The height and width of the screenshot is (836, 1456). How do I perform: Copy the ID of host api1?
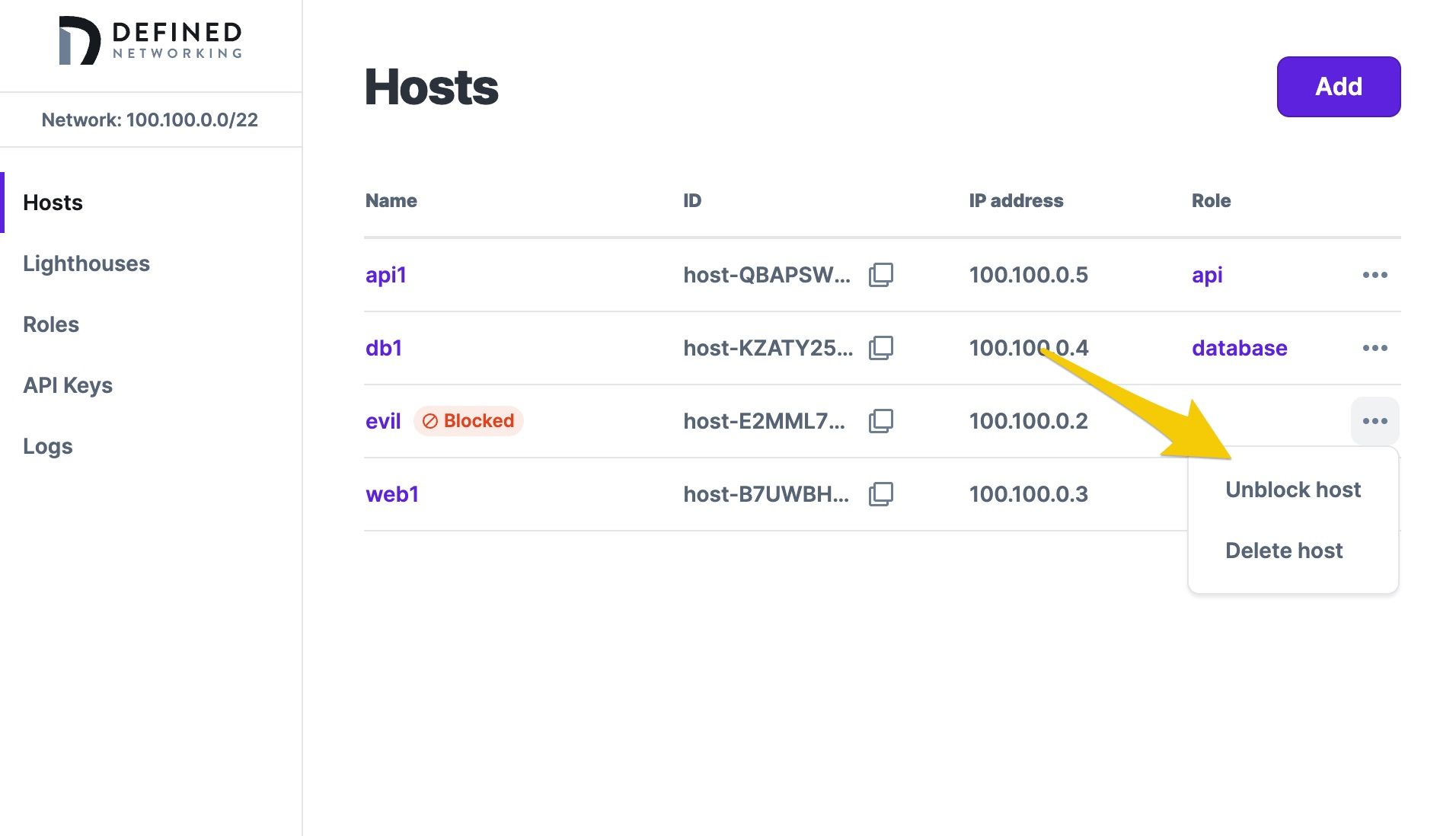tap(881, 276)
